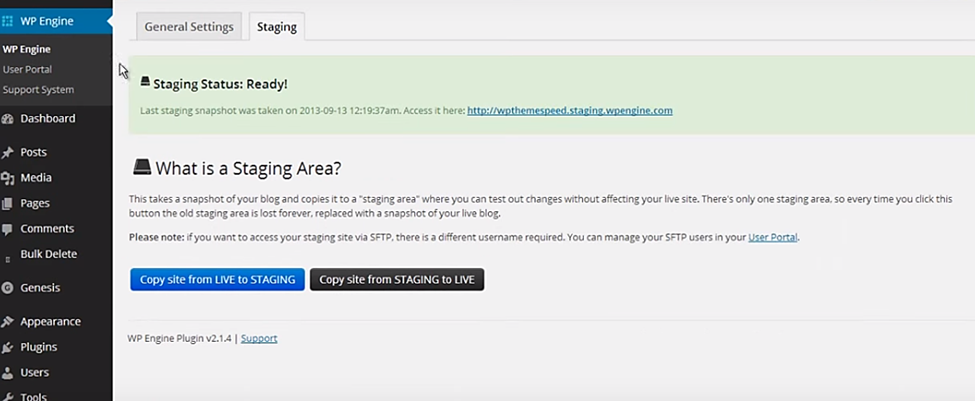The image size is (975, 401).
Task: Open the Pages menu label
Action: [35, 203]
